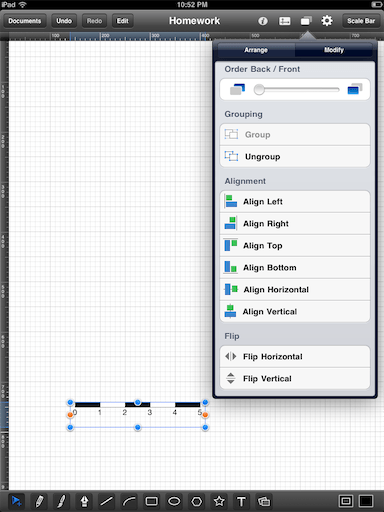Select the rectangle shape tool
Image resolution: width=384 pixels, height=512 pixels.
pyautogui.click(x=152, y=501)
